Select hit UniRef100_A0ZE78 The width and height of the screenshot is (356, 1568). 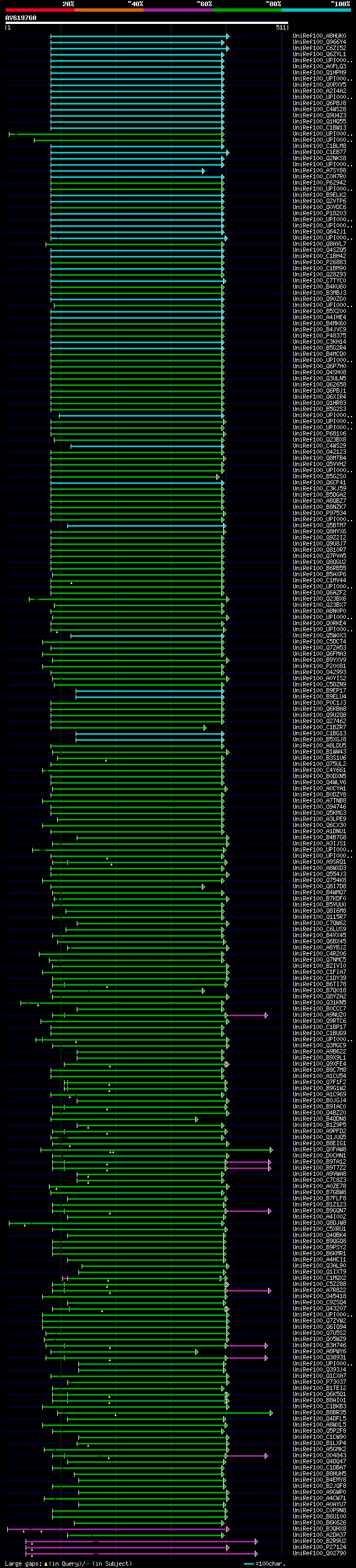319,1186
